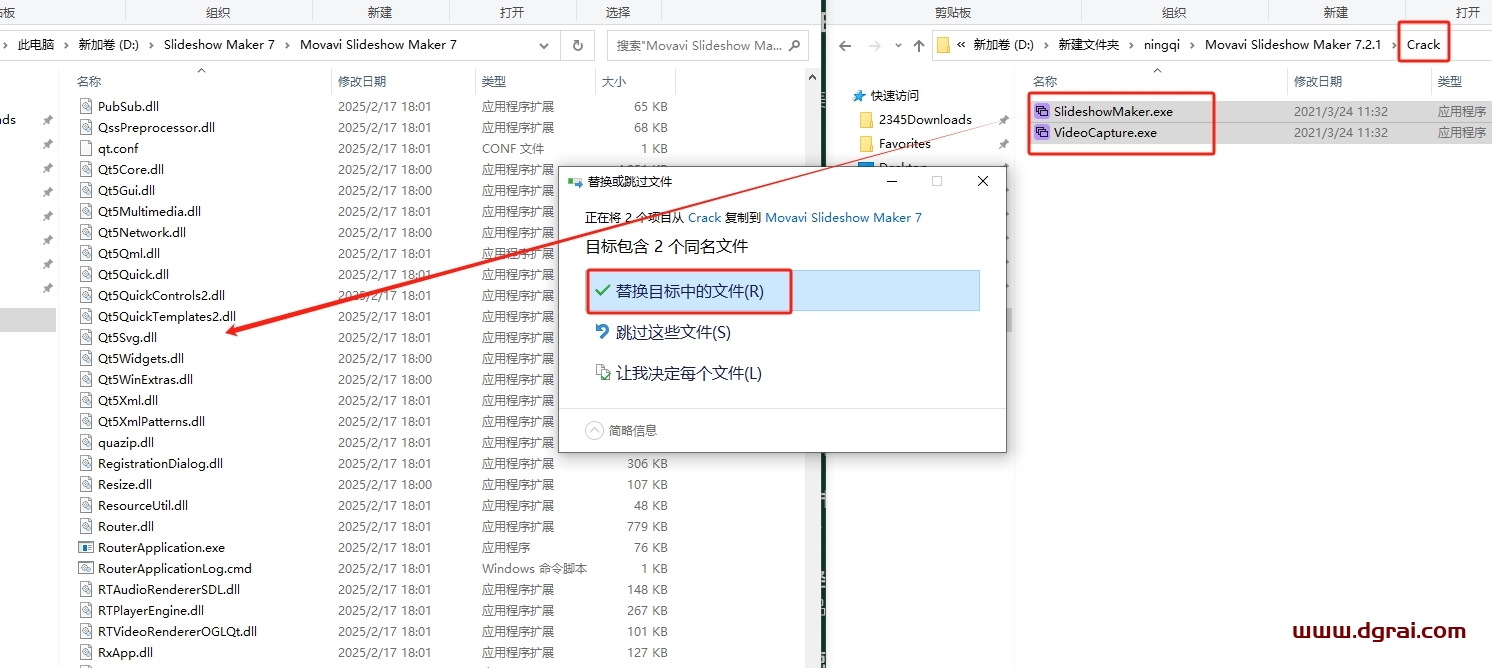Select Router.dll file icon

click(x=86, y=526)
